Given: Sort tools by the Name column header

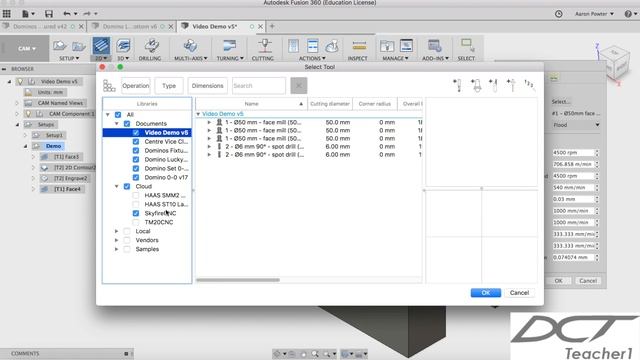Looking at the screenshot, I should [251, 104].
